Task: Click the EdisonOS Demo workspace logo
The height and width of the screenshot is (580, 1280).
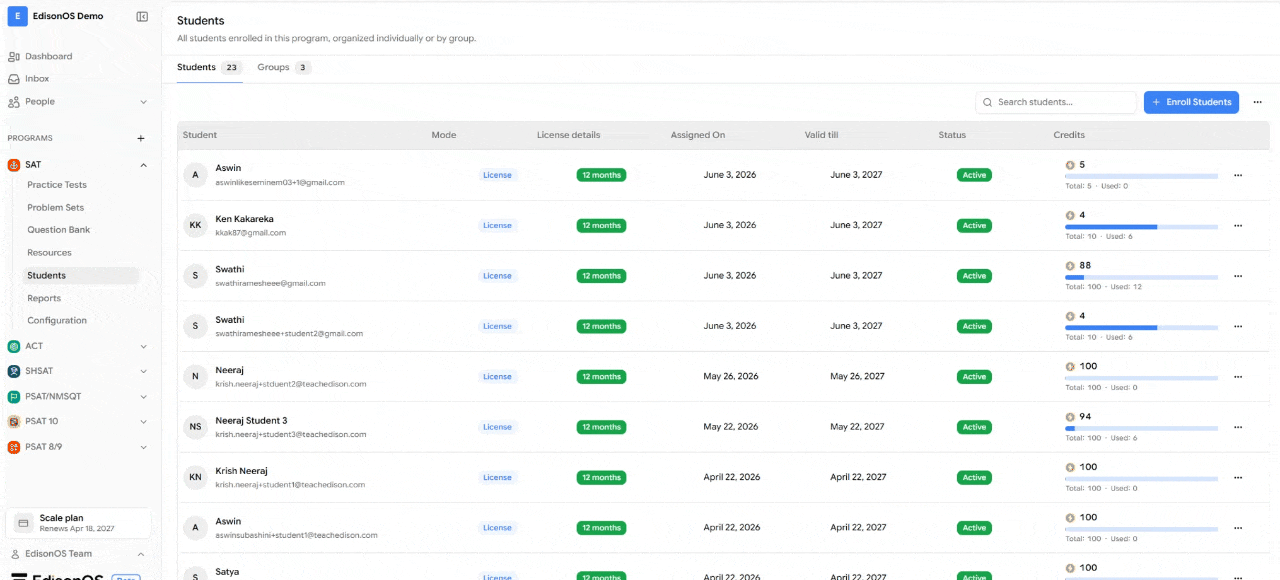Action: tap(18, 16)
